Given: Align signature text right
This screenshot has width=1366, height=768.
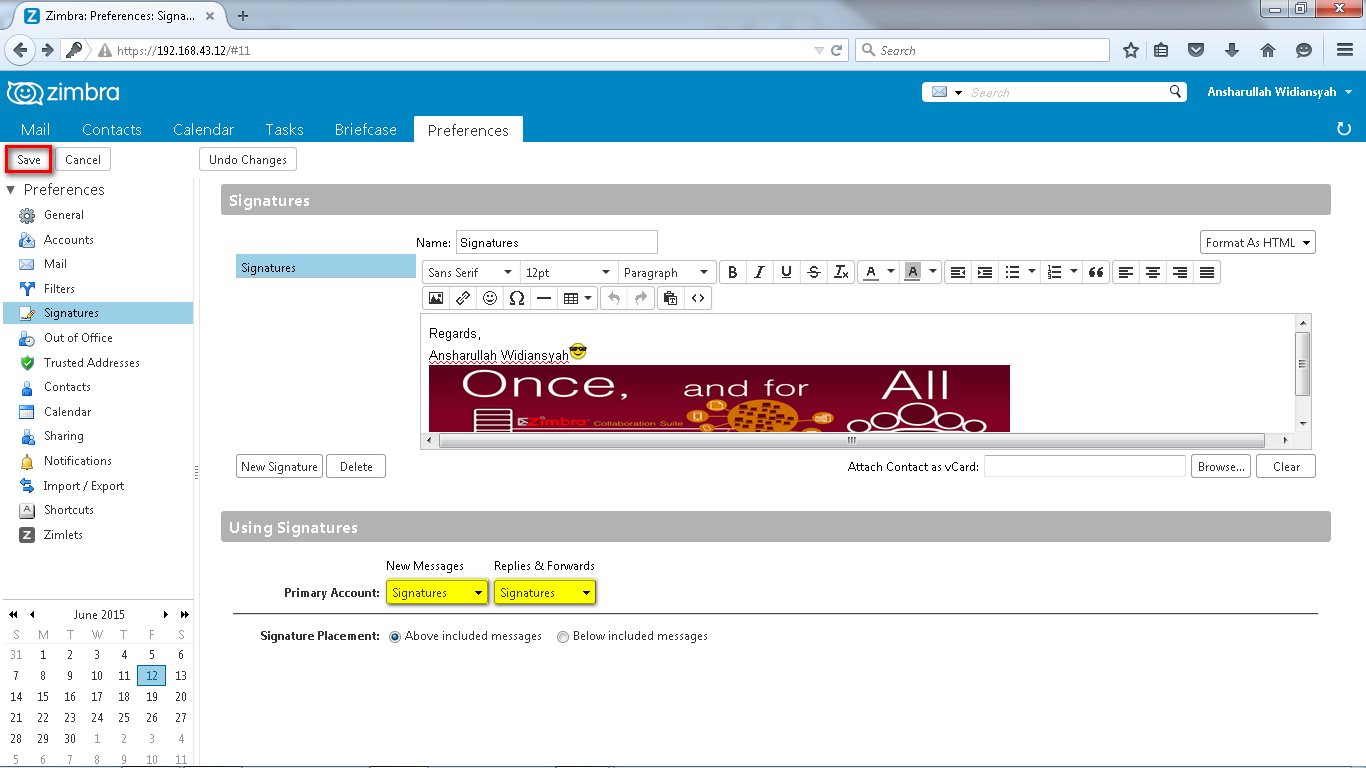Looking at the screenshot, I should pos(1180,272).
